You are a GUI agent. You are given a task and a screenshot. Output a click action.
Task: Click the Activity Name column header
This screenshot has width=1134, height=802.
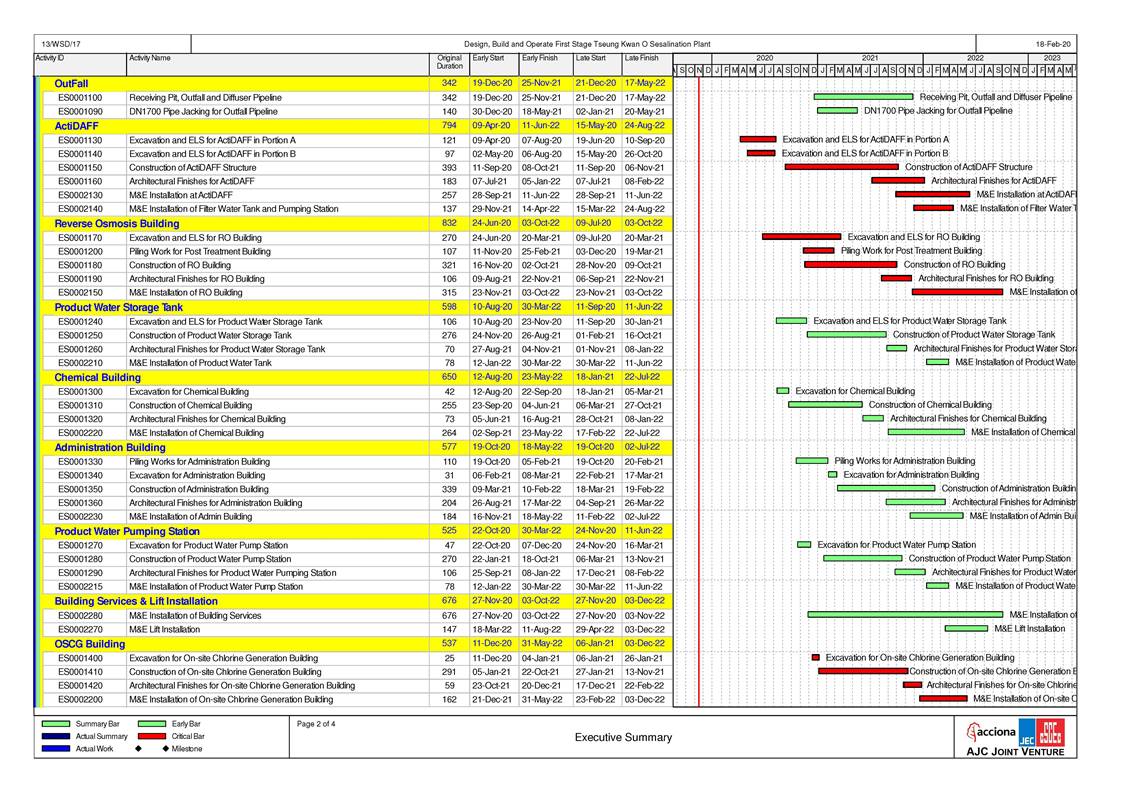coord(150,58)
